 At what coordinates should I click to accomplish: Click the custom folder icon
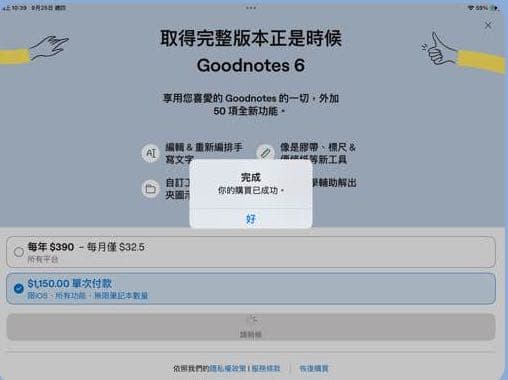151,189
